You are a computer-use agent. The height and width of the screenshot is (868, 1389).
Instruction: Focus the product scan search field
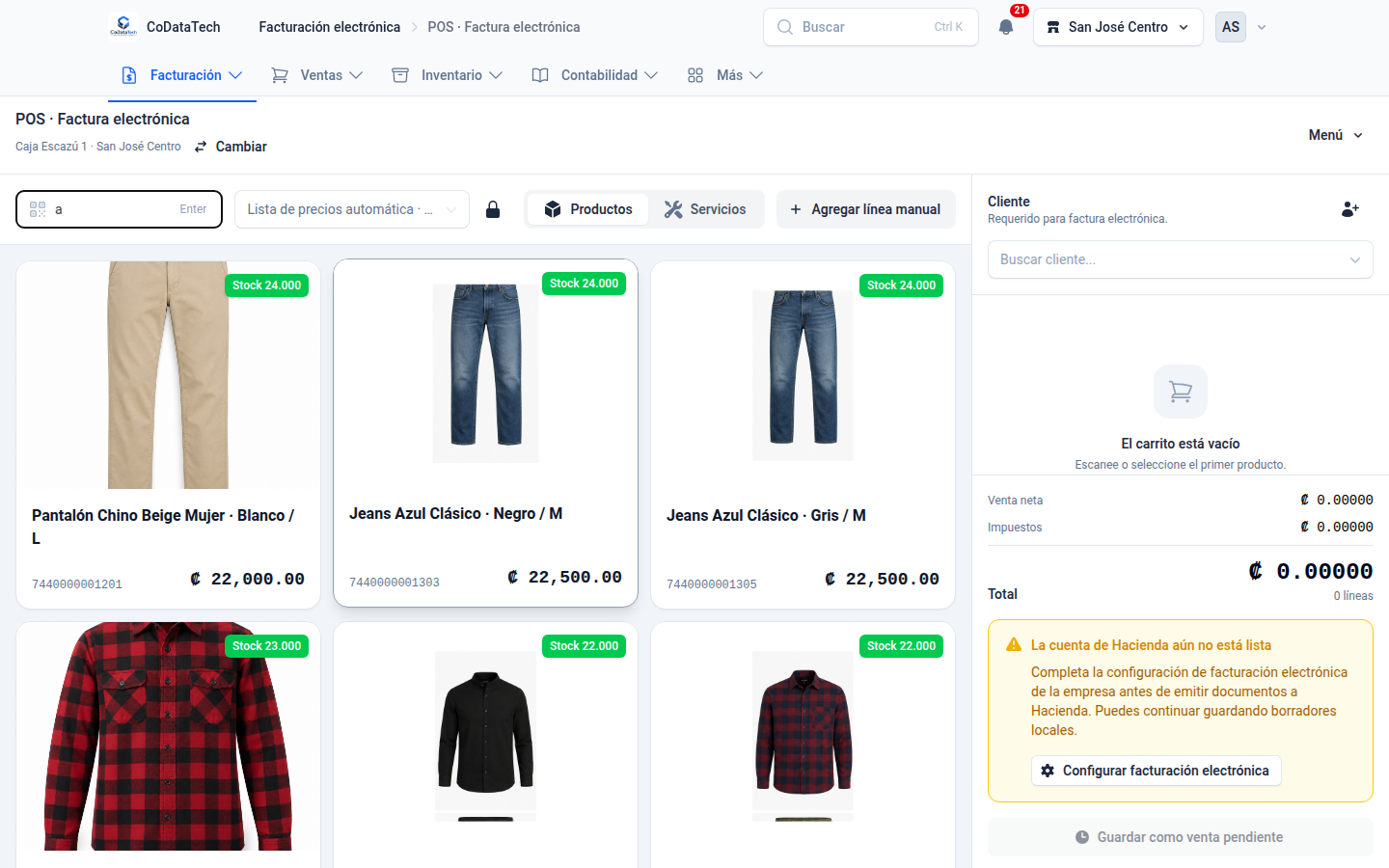[x=119, y=209]
